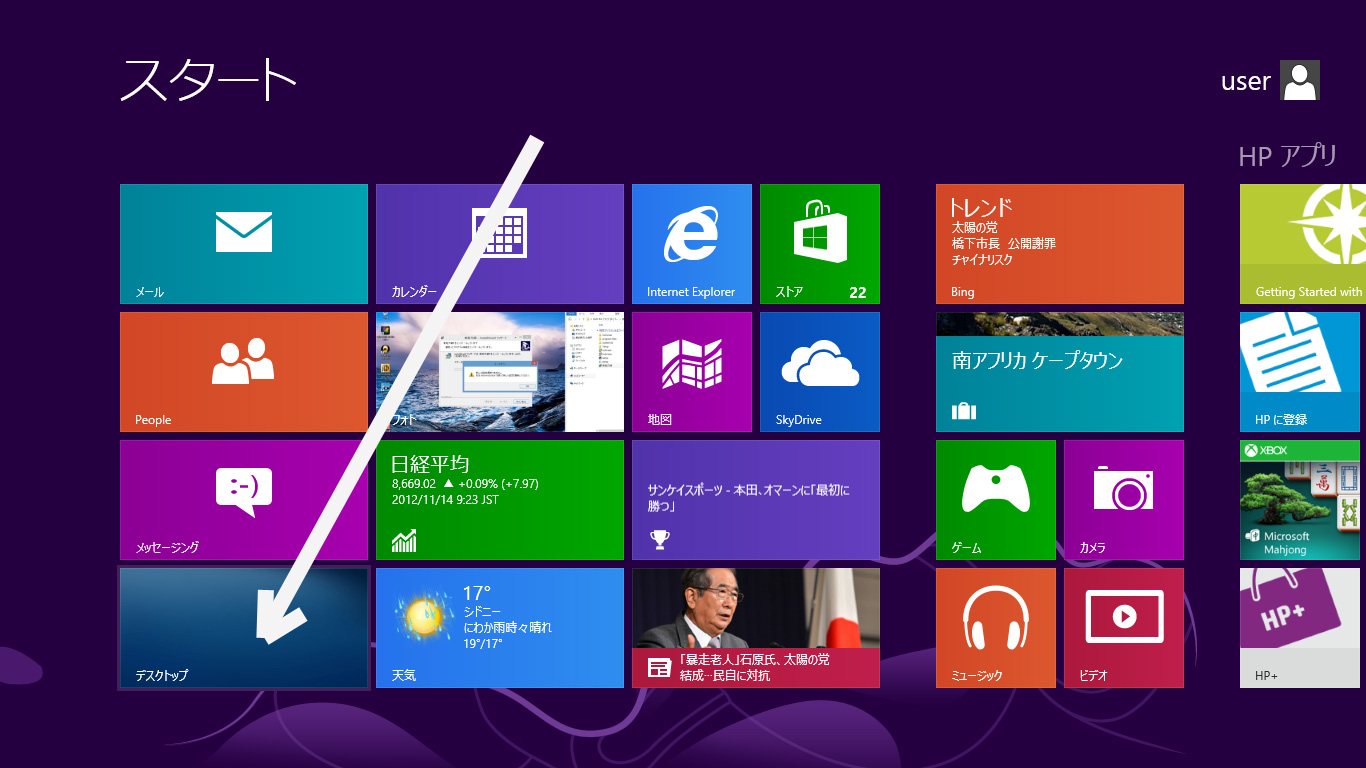Open the Music tile with headphones icon
Image resolution: width=1366 pixels, height=768 pixels.
click(996, 628)
